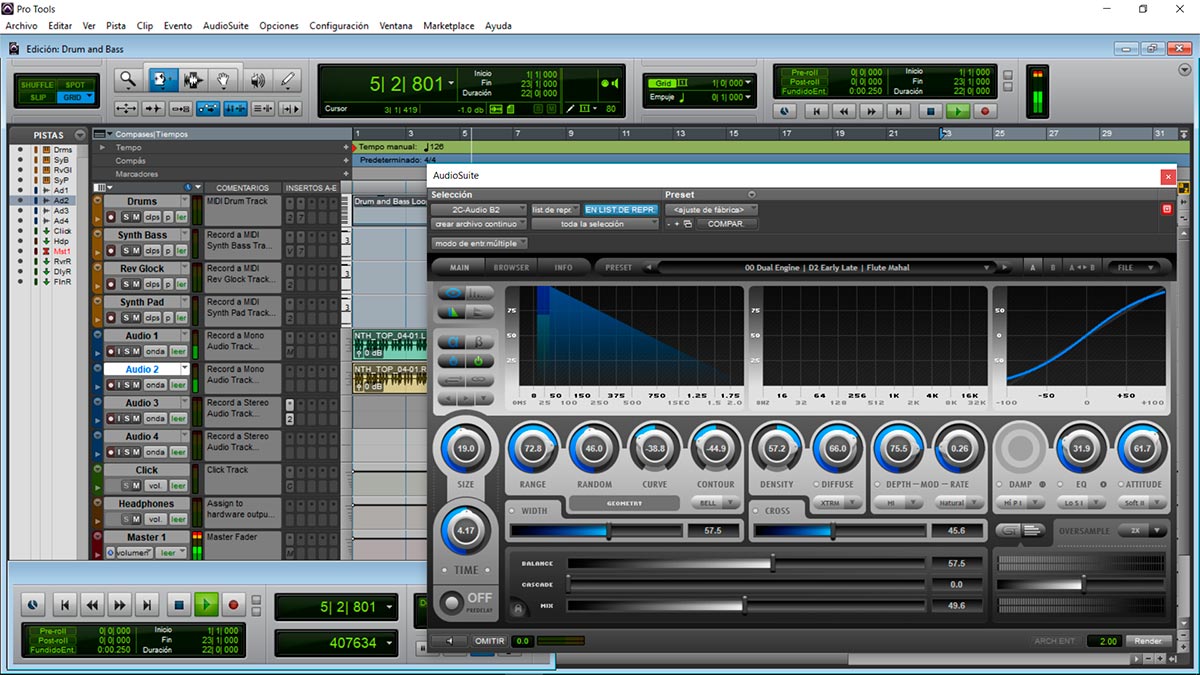
Task: Switch to the BROWSER tab in reverb
Action: [511, 268]
